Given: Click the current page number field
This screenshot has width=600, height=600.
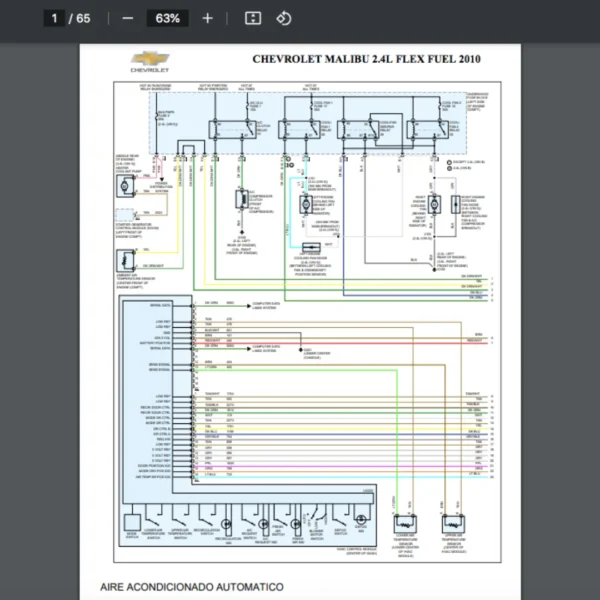Looking at the screenshot, I should click(54, 18).
